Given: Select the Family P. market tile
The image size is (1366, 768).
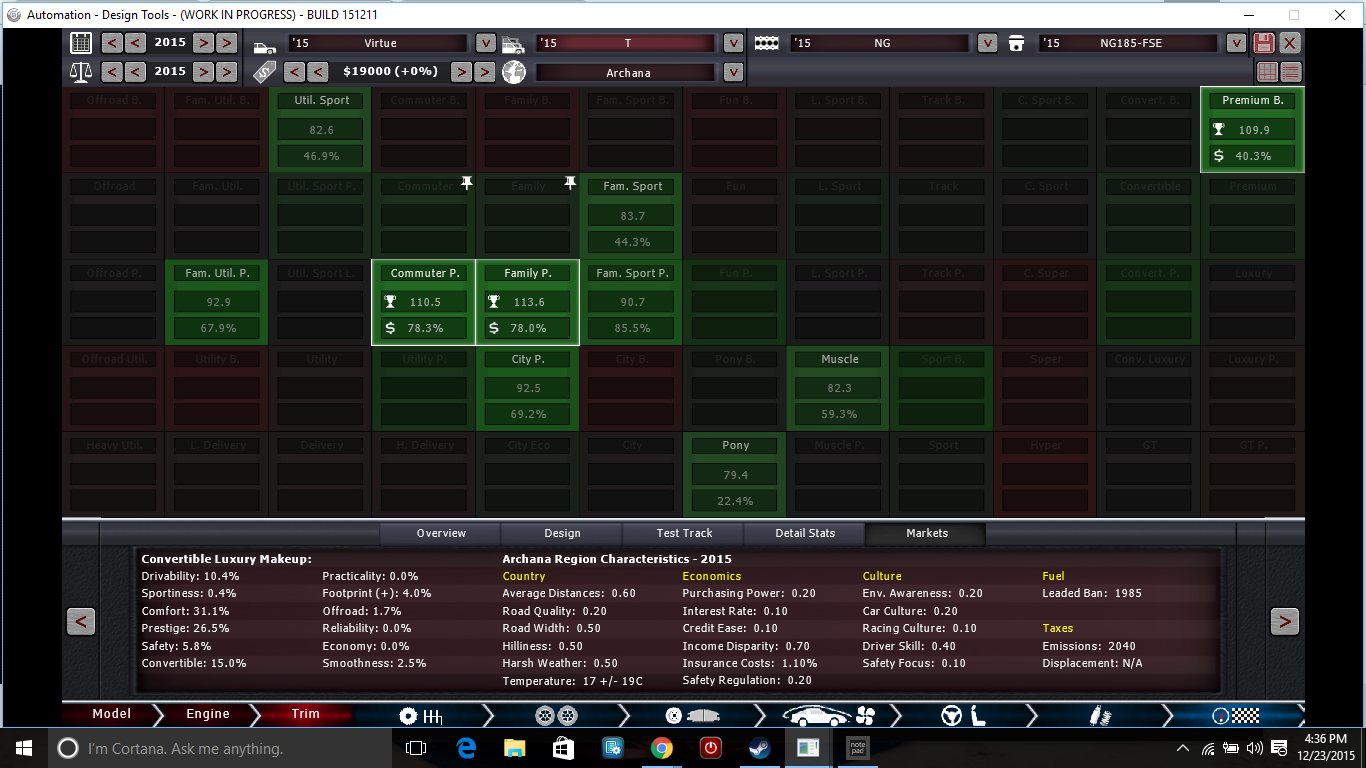Looking at the screenshot, I should pyautogui.click(x=528, y=302).
